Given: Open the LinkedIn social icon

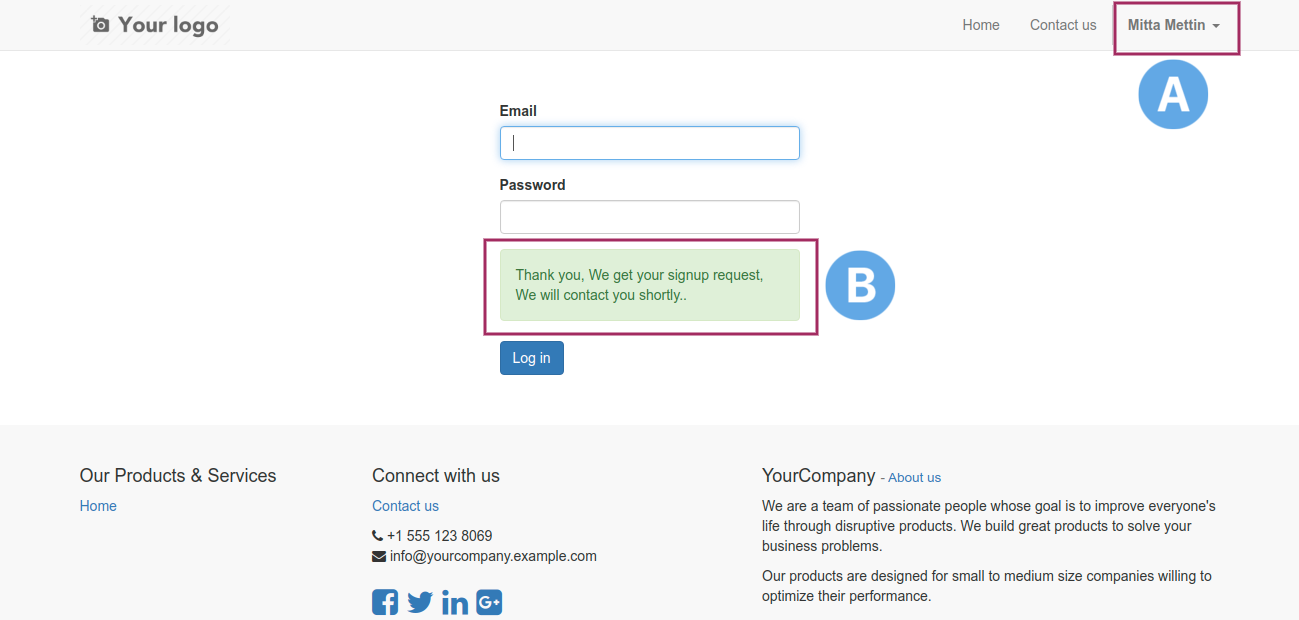Looking at the screenshot, I should pos(454,602).
